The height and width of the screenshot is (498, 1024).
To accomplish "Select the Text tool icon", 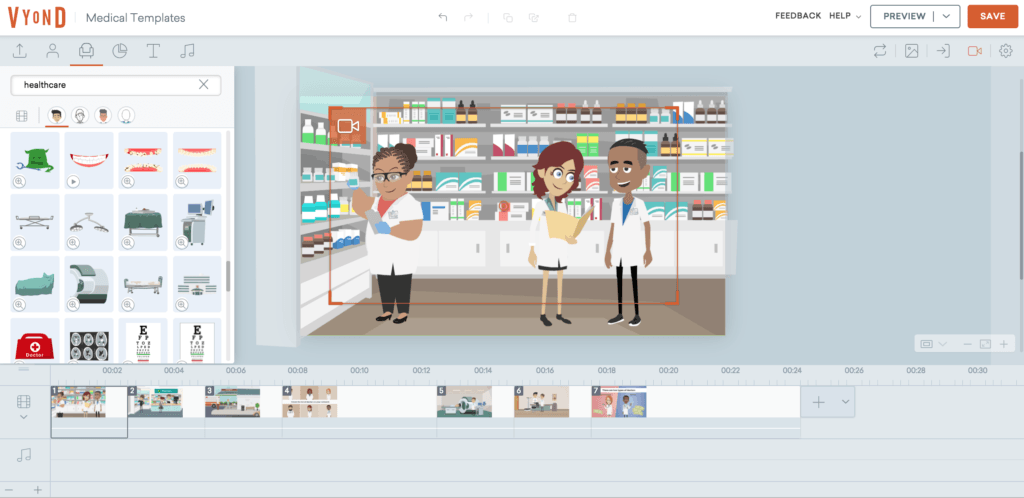I will 153,51.
